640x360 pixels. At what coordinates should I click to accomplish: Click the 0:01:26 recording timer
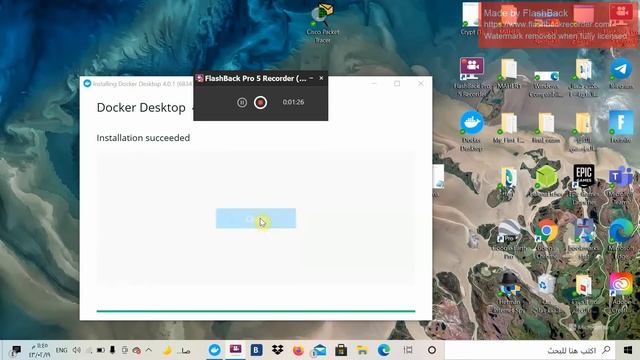(293, 102)
